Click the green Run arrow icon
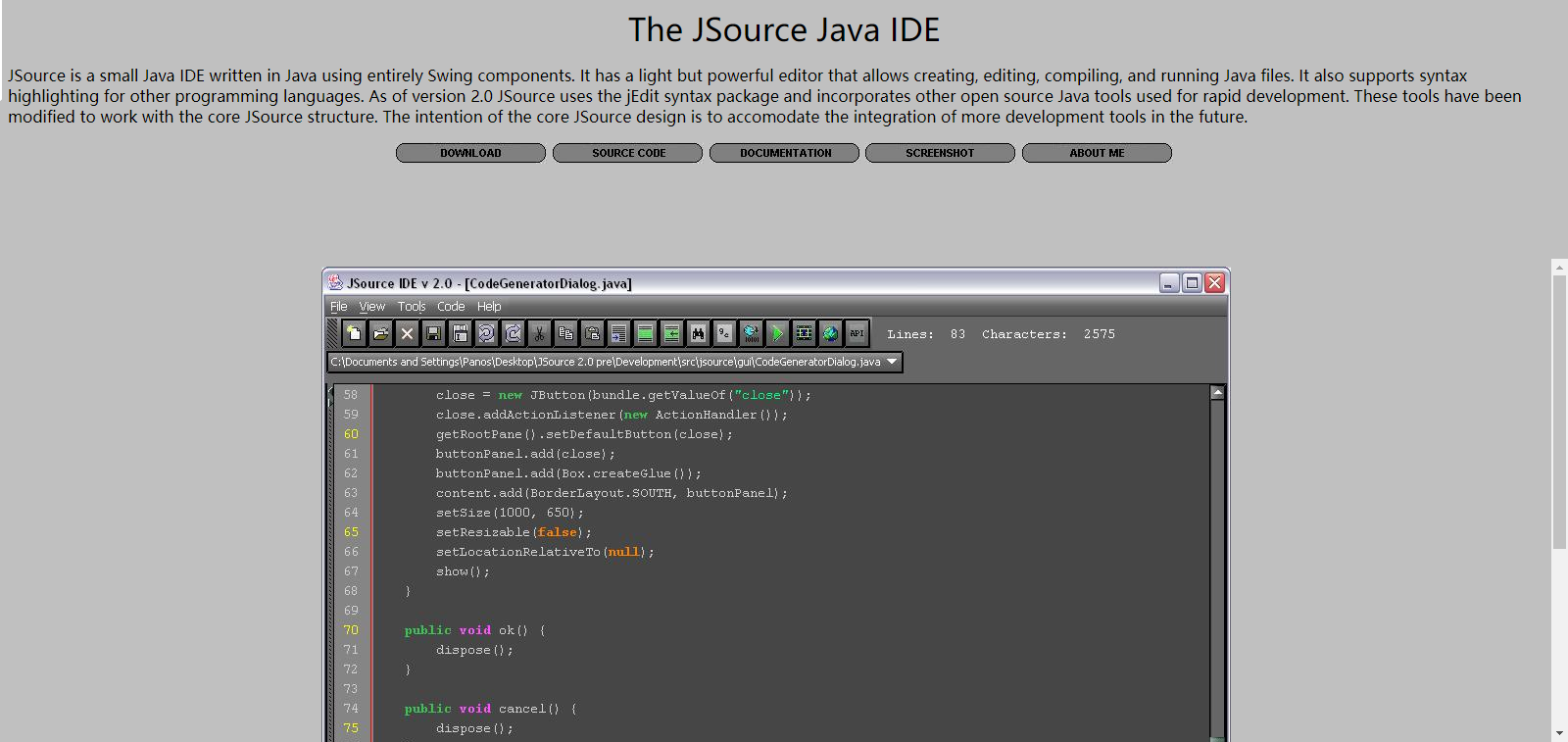The image size is (1568, 742). click(x=777, y=333)
